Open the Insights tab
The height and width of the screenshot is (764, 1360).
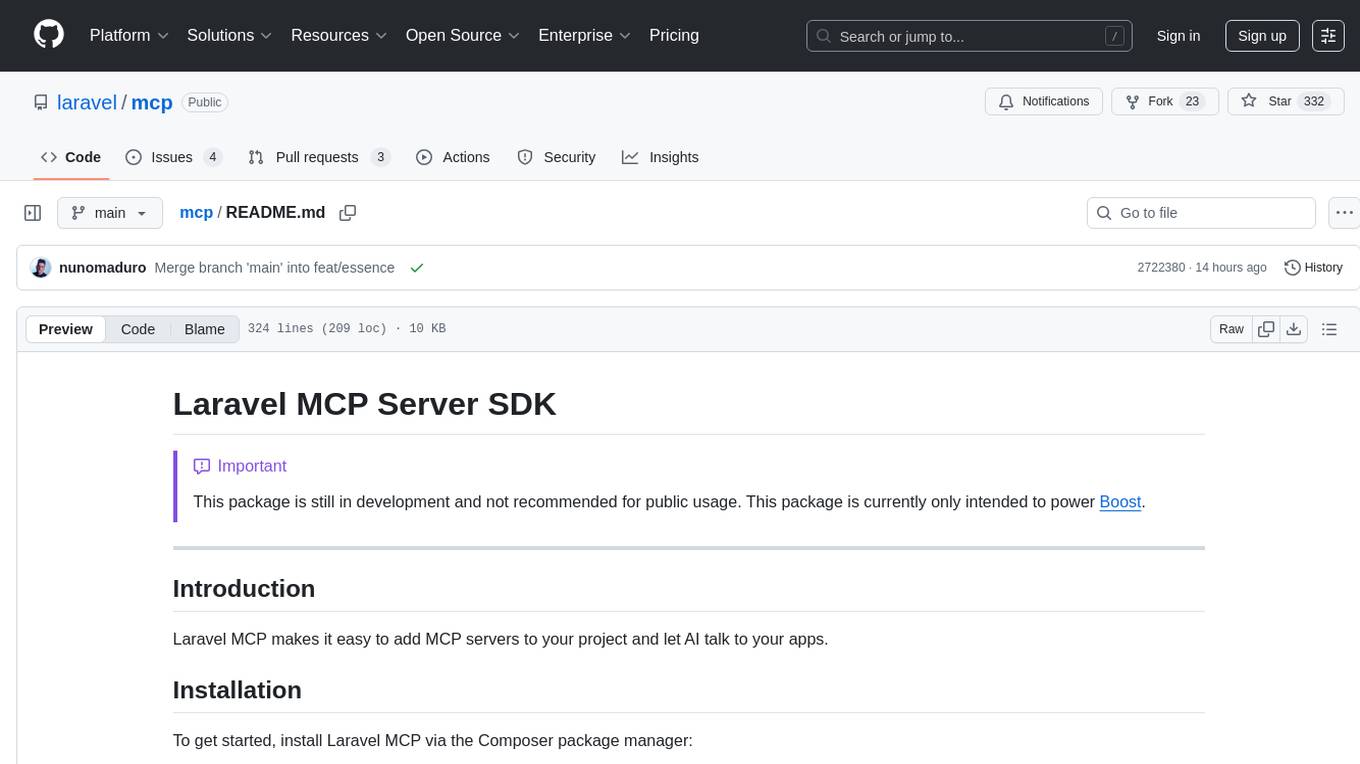tap(660, 157)
